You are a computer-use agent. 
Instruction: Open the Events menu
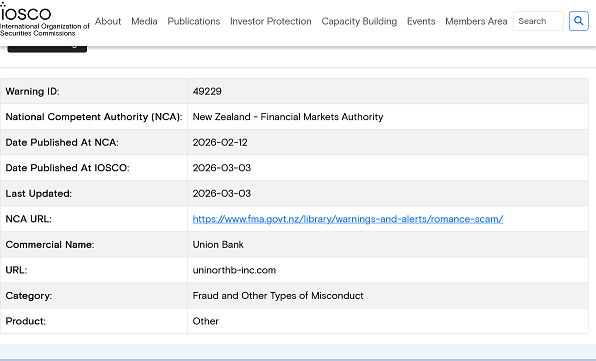[x=421, y=21]
